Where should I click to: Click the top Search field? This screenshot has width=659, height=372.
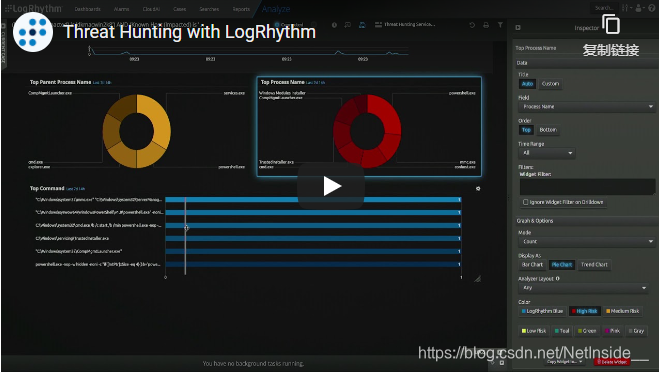(x=604, y=8)
